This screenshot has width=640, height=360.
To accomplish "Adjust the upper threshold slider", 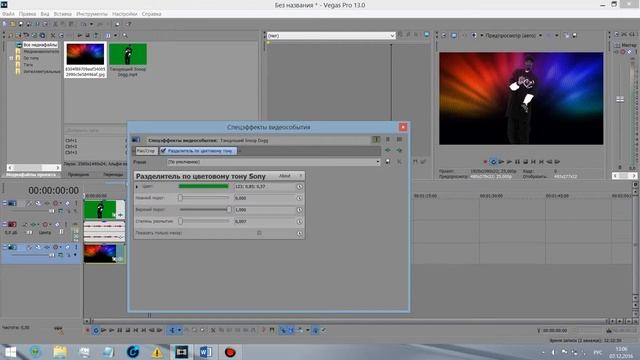I will (204, 209).
